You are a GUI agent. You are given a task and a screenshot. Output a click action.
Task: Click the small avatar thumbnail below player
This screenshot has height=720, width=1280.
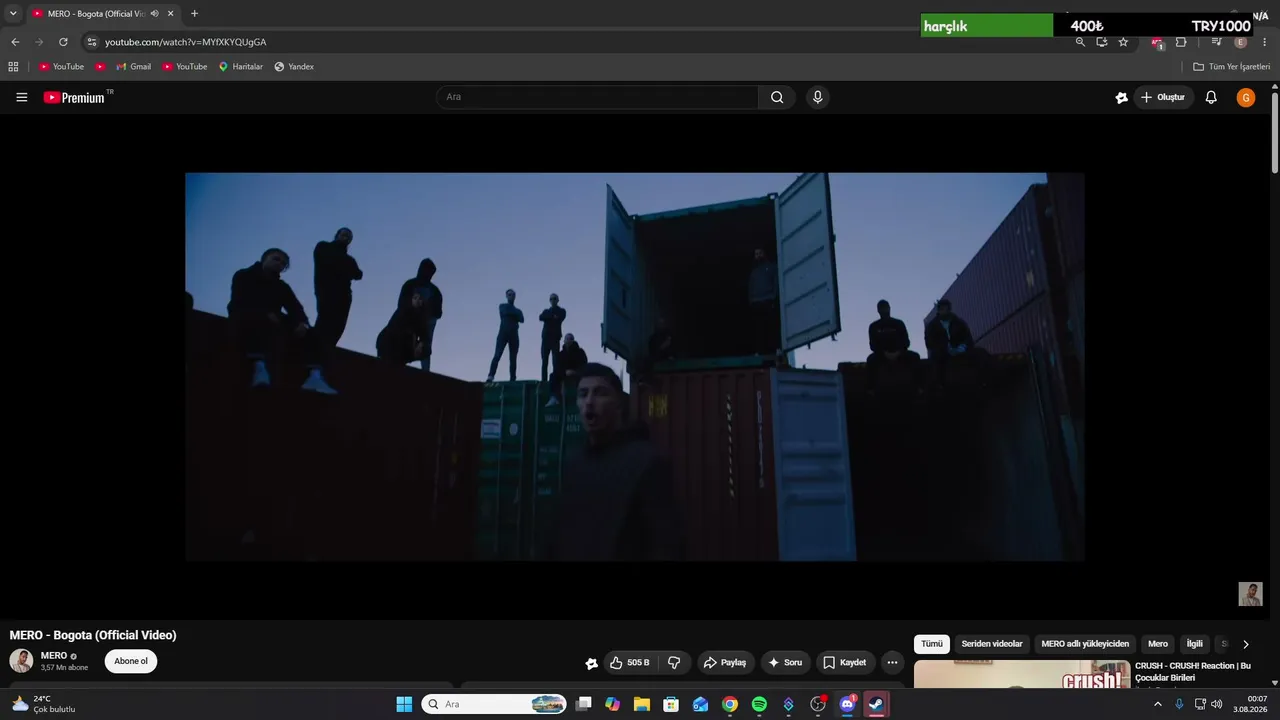(1250, 594)
